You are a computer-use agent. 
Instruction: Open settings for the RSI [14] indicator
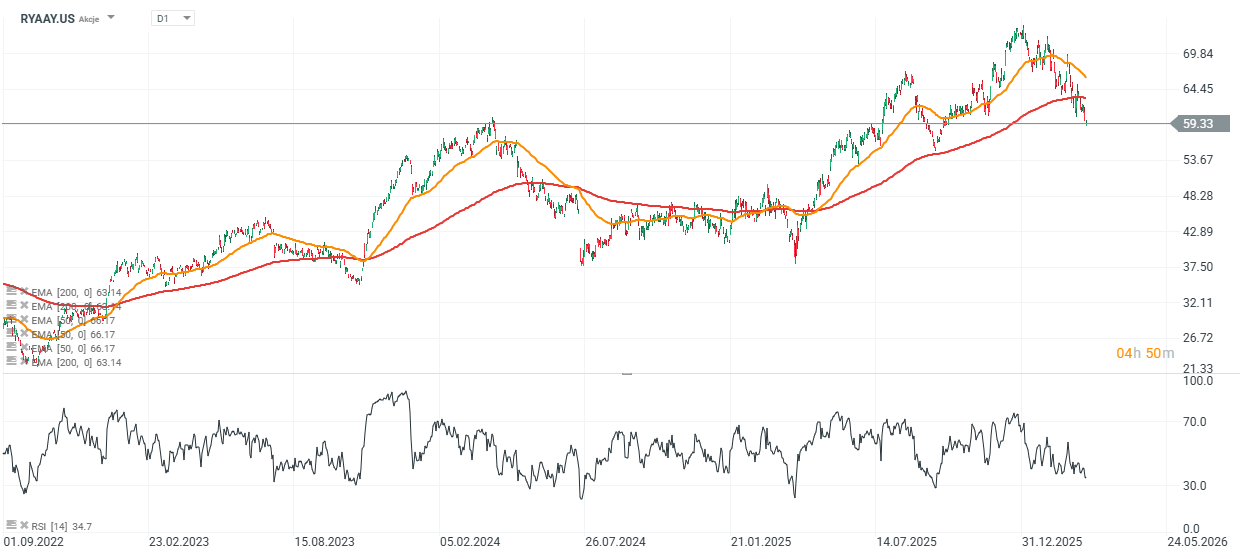click(x=11, y=525)
